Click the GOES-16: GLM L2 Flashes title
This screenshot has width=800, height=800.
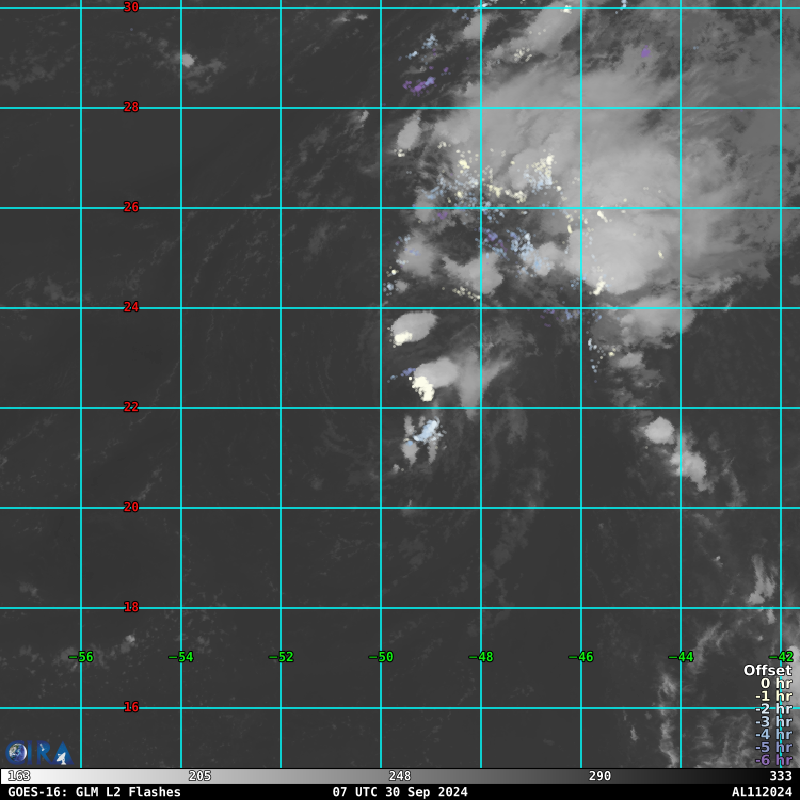pos(94,792)
